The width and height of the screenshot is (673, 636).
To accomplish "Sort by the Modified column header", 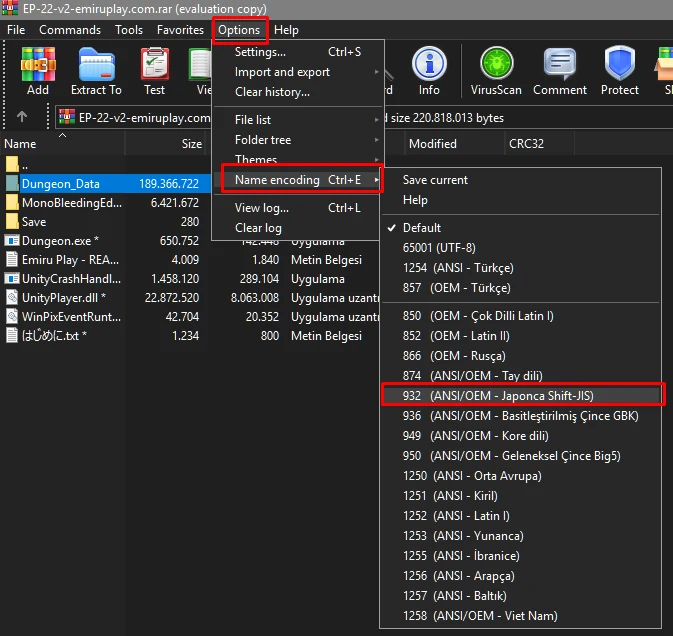I will tap(454, 144).
